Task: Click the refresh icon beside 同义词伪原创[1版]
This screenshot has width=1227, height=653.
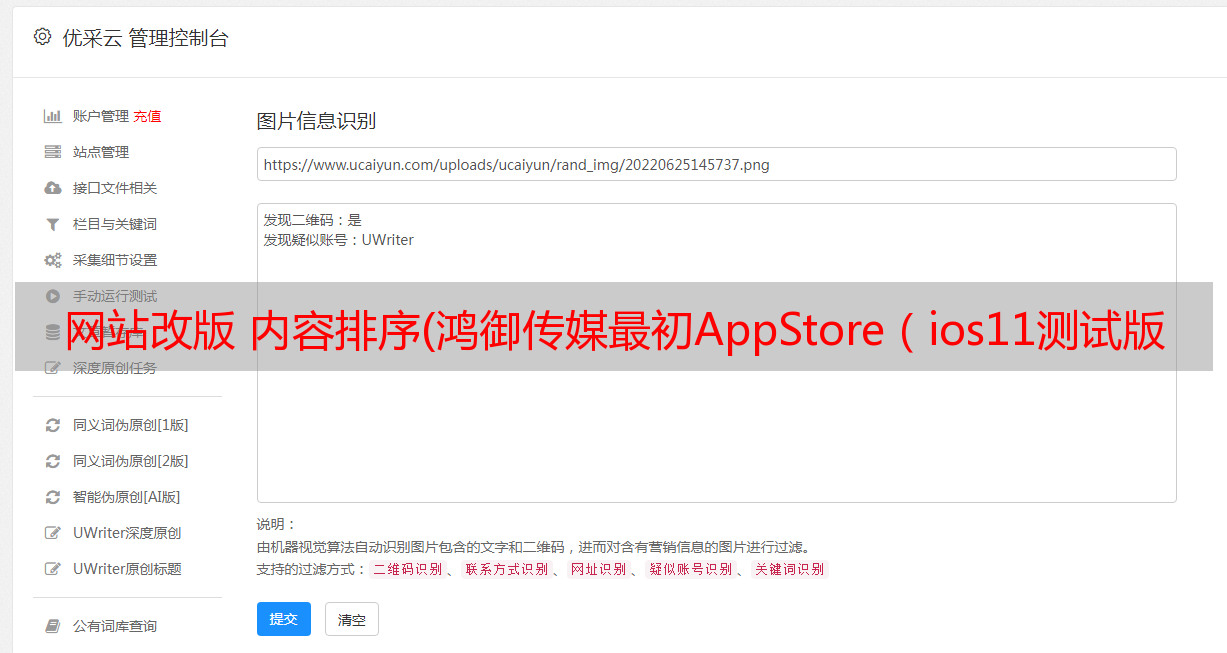Action: click(53, 425)
